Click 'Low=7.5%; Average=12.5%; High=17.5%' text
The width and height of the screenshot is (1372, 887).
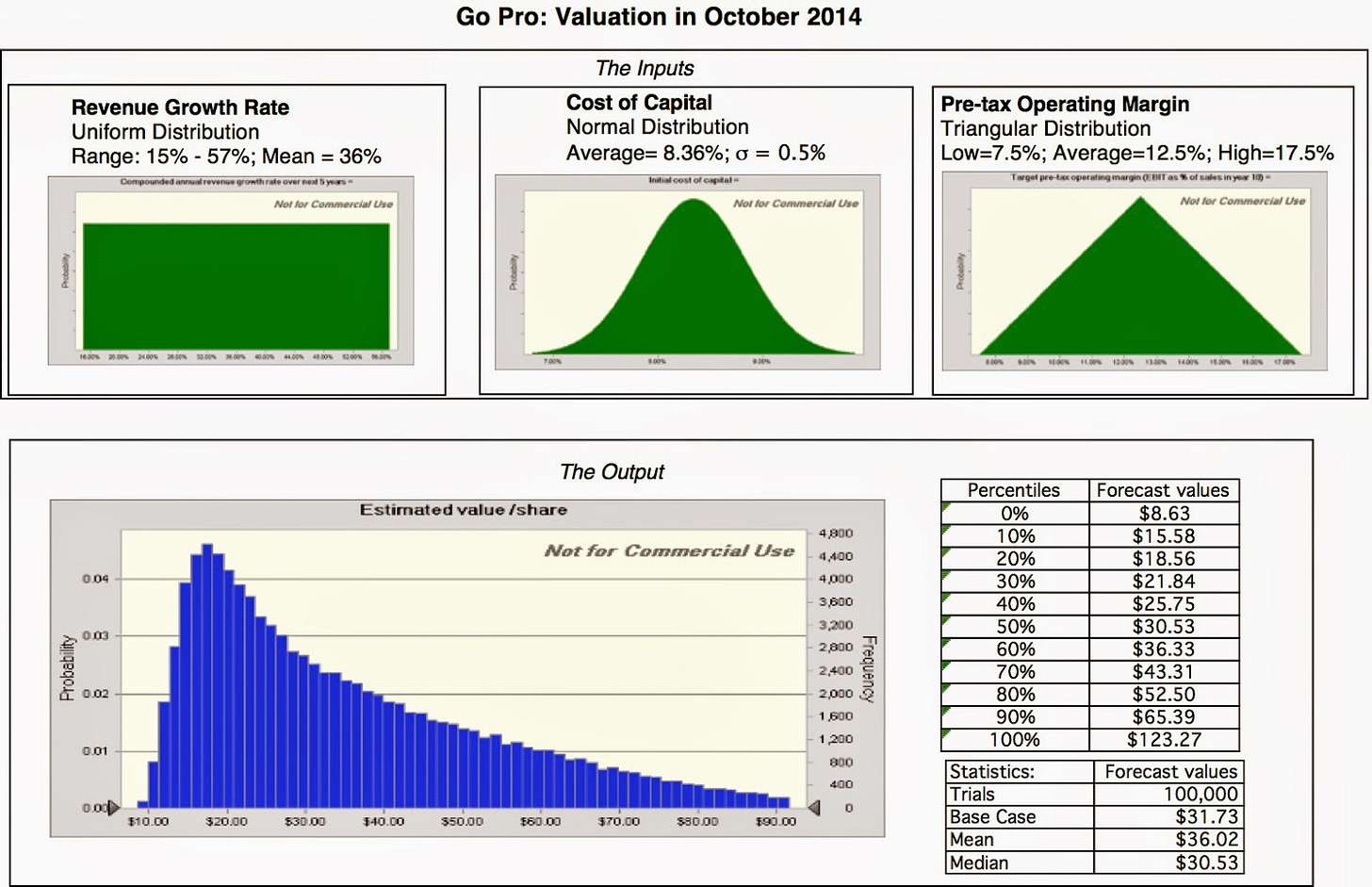[x=1137, y=154]
